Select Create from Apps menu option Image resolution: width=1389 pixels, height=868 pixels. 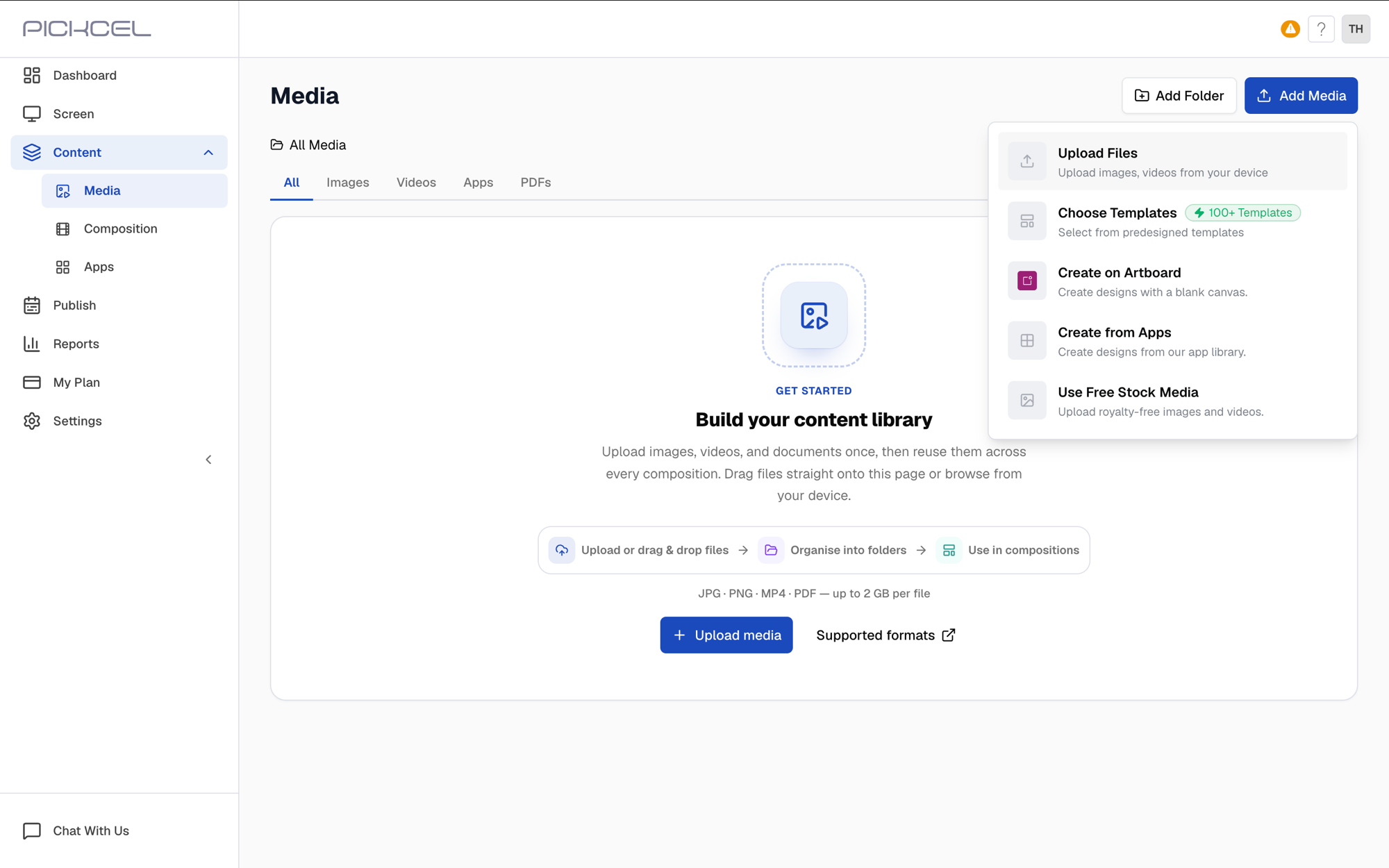pyautogui.click(x=1172, y=340)
